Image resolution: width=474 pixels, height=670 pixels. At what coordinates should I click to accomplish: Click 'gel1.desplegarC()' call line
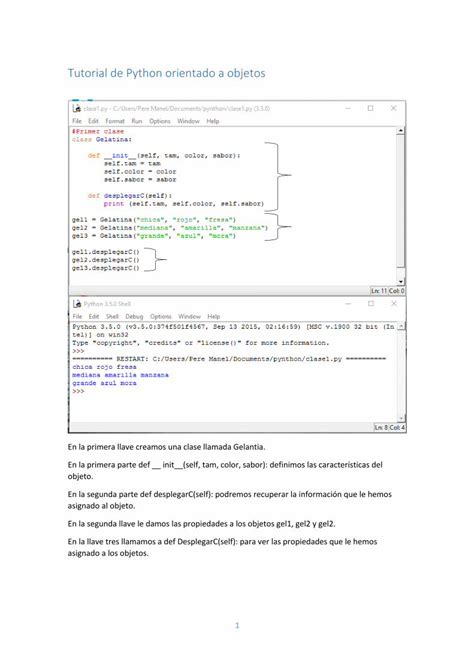[106, 252]
